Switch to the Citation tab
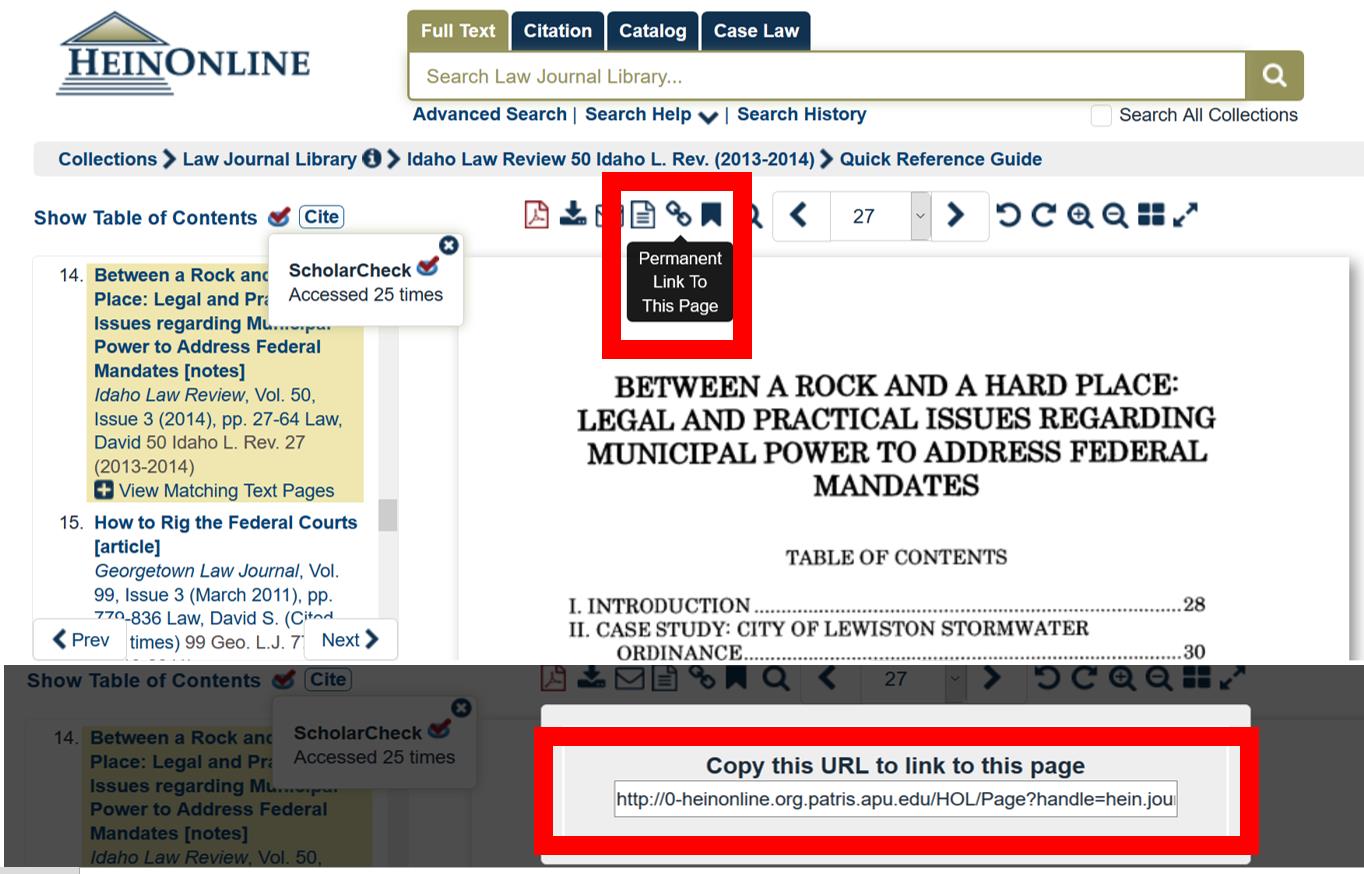This screenshot has width=1364, height=874. click(558, 31)
